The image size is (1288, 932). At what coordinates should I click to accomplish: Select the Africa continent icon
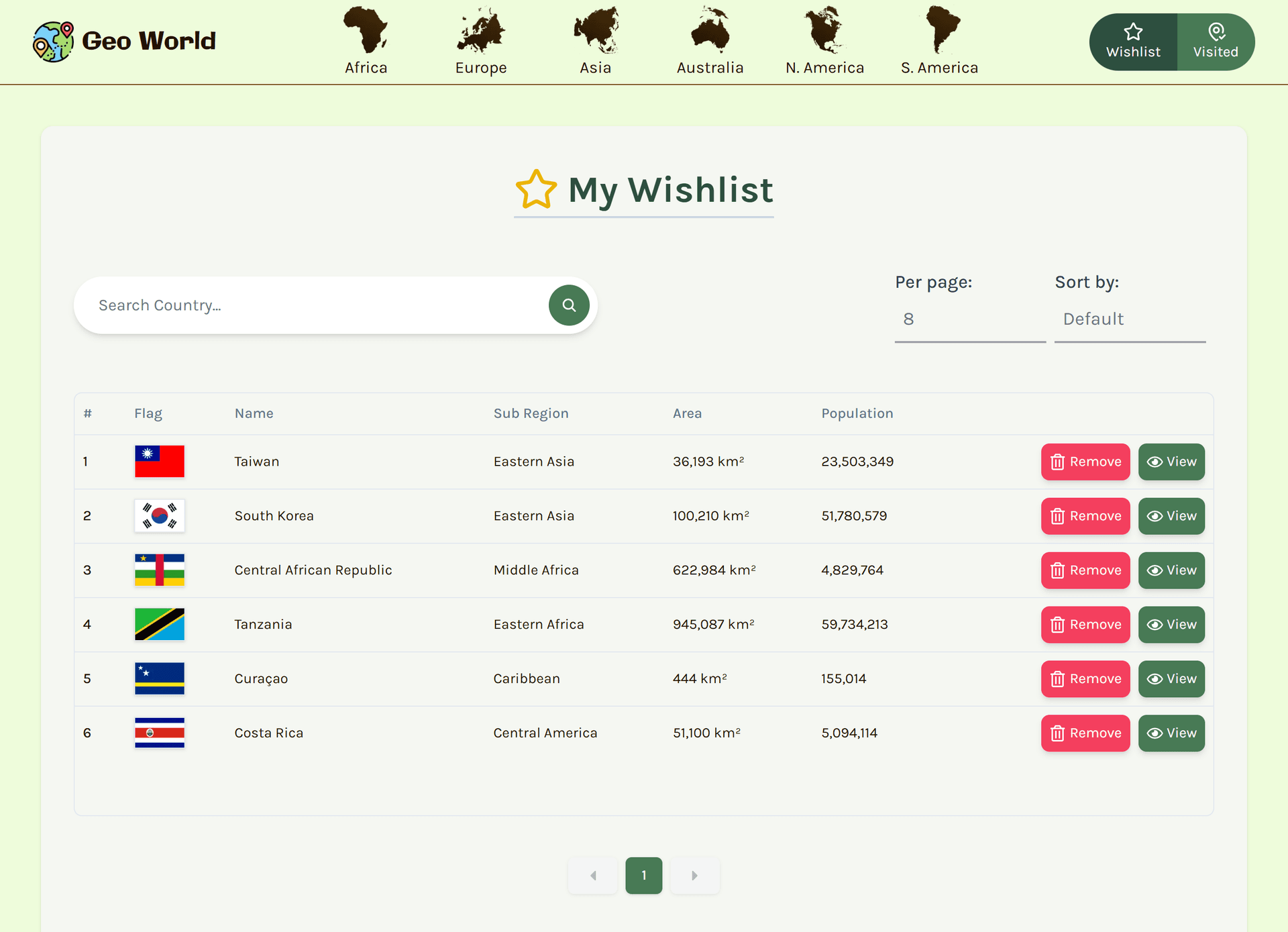(x=366, y=30)
